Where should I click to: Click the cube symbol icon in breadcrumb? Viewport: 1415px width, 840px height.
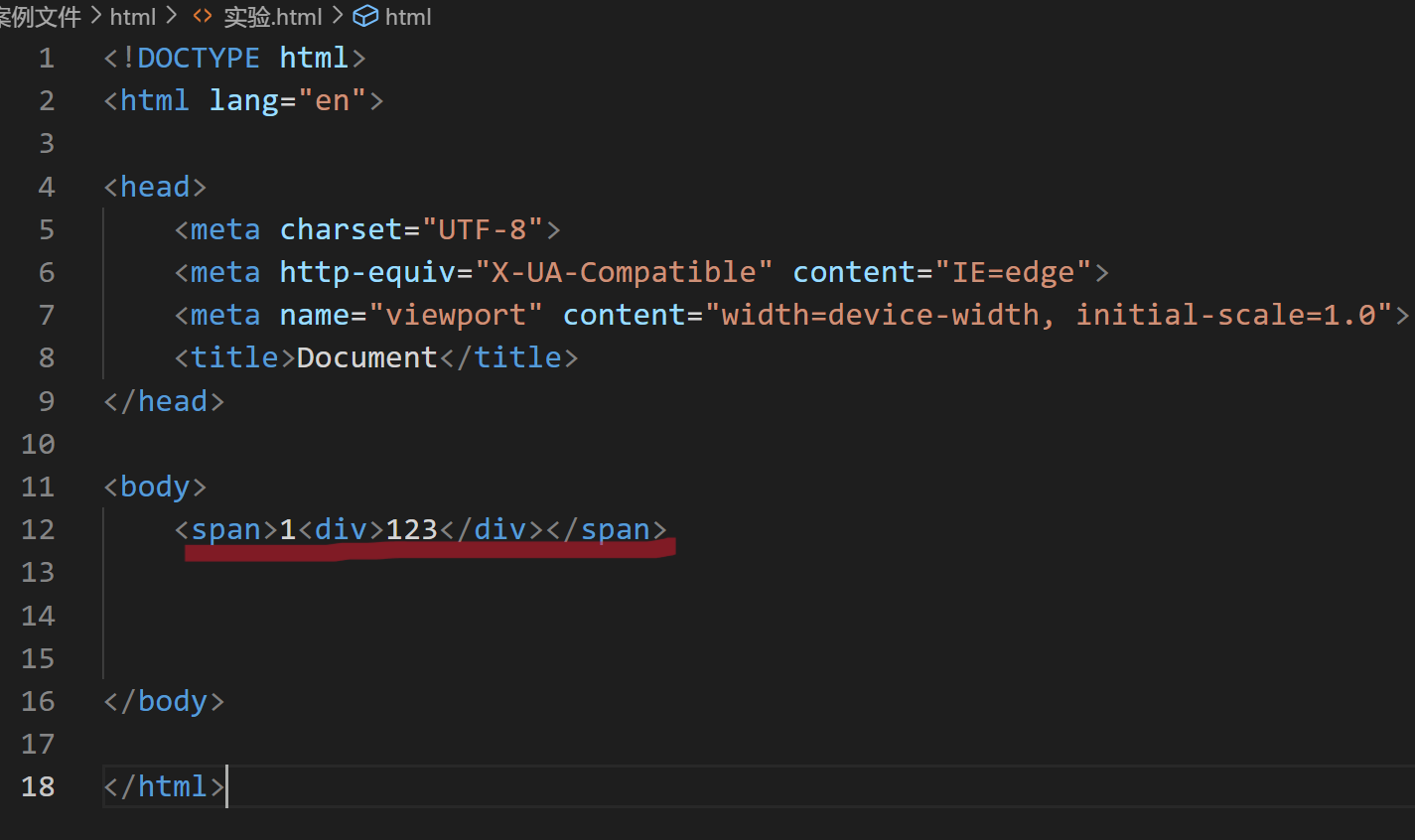(365, 17)
